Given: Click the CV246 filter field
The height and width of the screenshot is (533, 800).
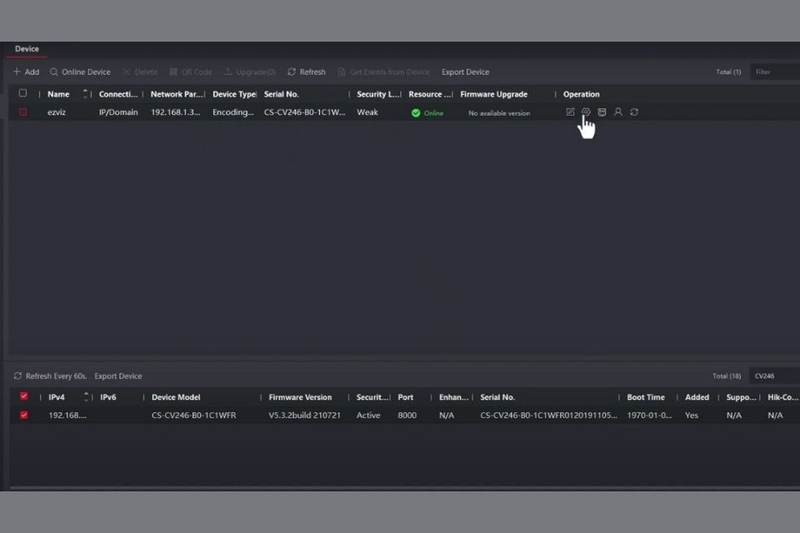Looking at the screenshot, I should tap(774, 376).
